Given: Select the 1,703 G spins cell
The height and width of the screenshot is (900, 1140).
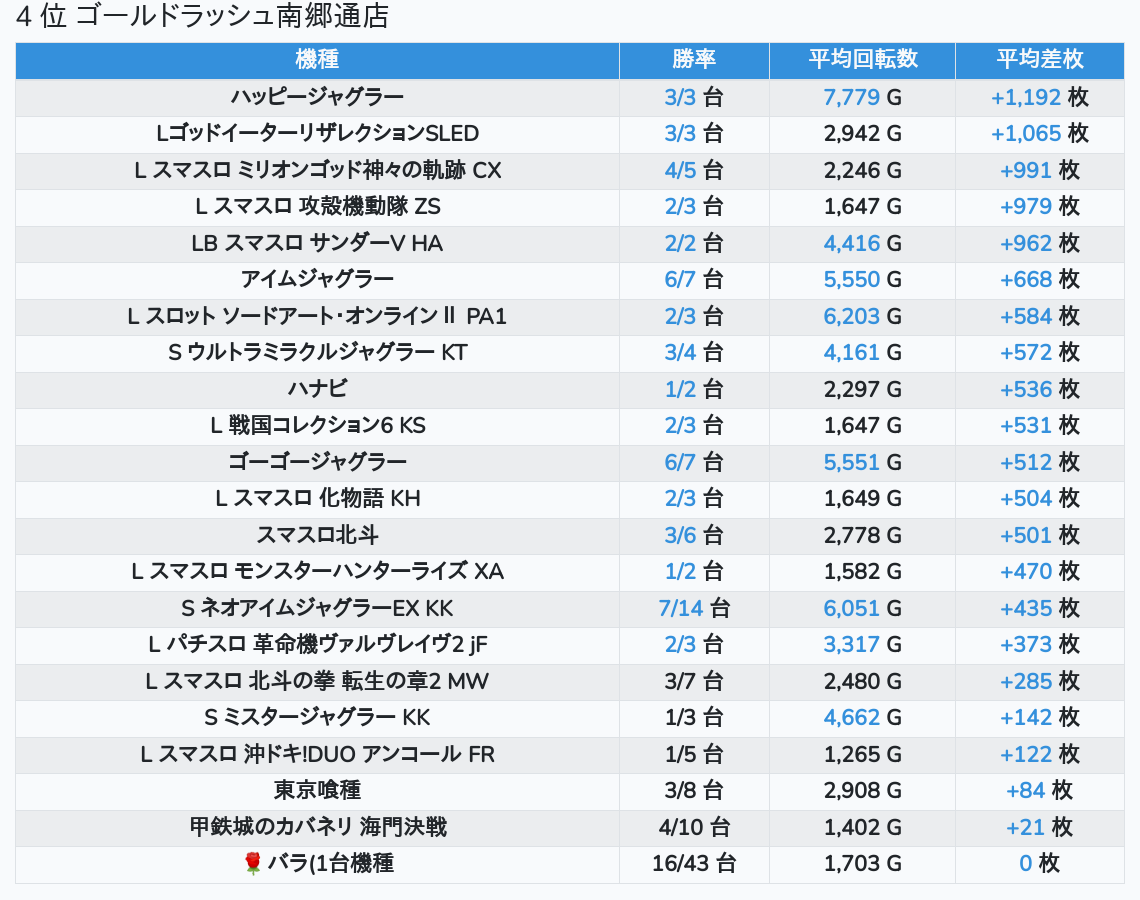Looking at the screenshot, I should [x=862, y=864].
